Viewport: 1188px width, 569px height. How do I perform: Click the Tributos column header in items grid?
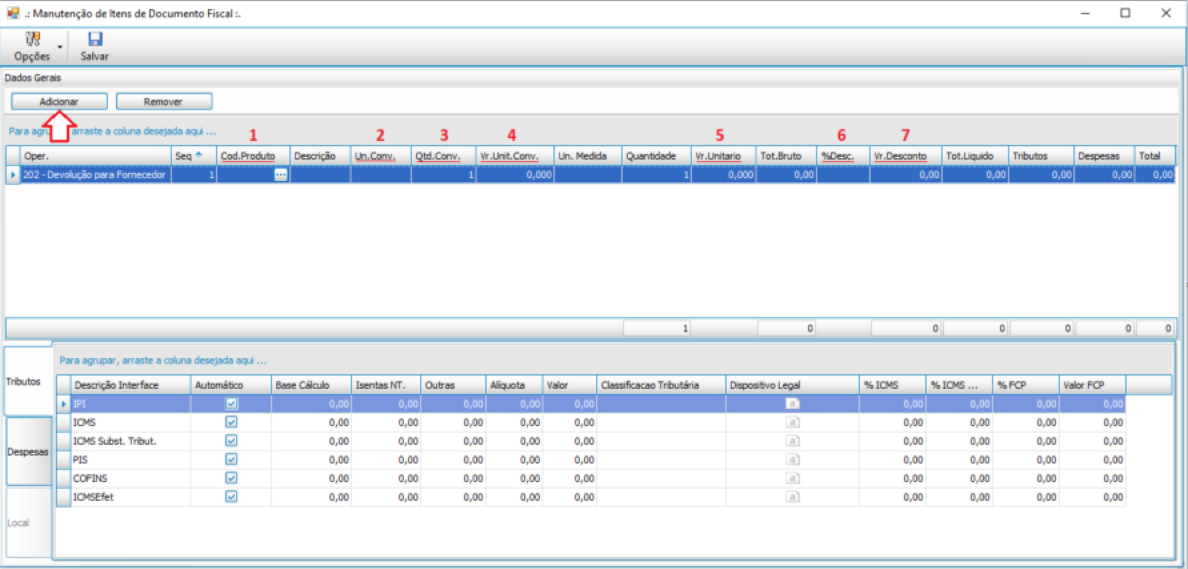[x=1041, y=155]
